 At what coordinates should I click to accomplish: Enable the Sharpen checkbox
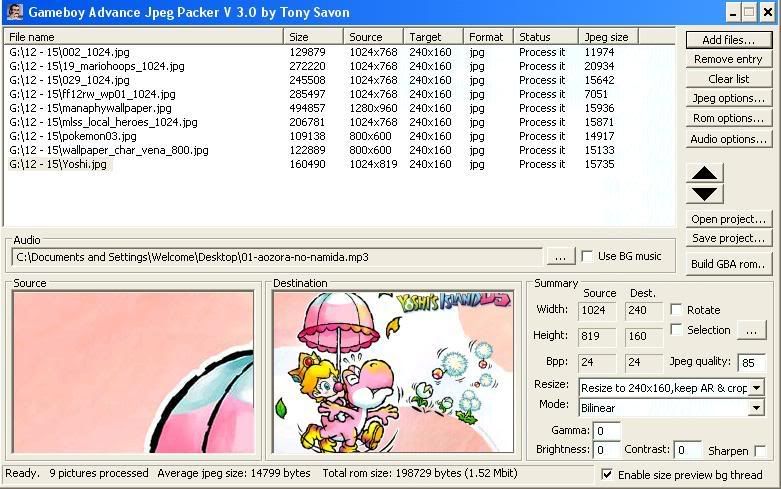(760, 451)
